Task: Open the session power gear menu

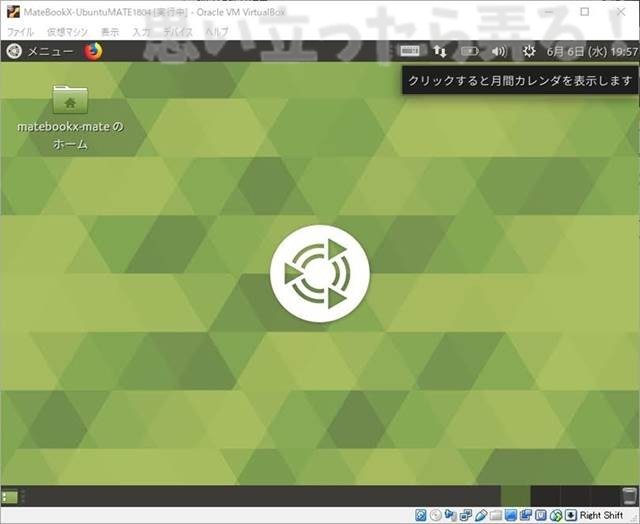Action: pyautogui.click(x=529, y=51)
